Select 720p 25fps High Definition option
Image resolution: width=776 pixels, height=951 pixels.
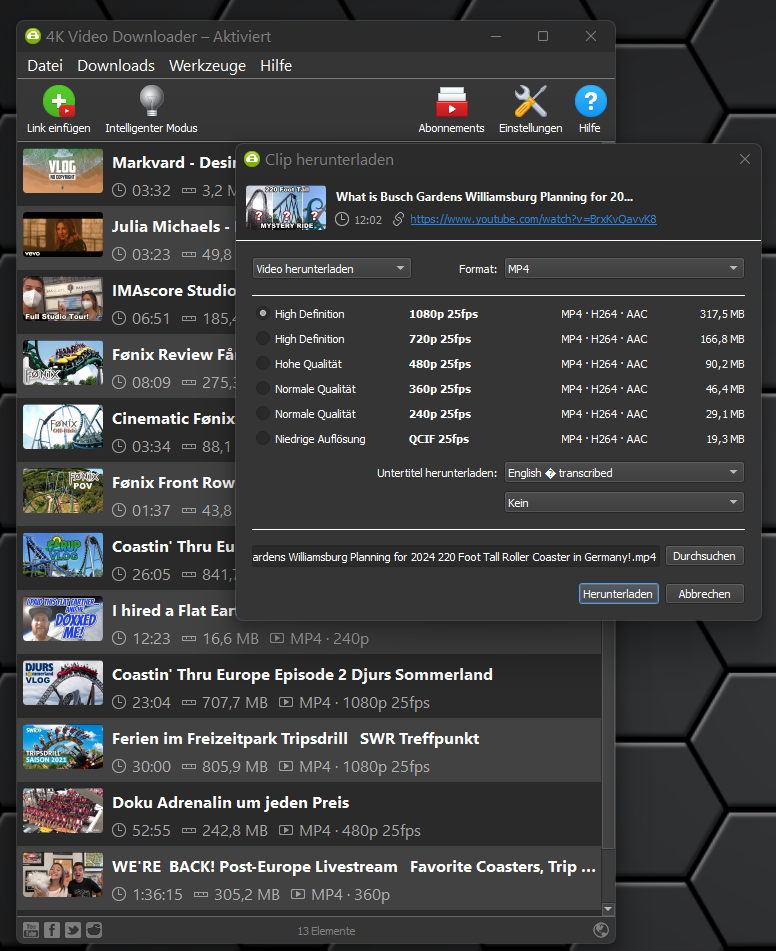coord(263,338)
